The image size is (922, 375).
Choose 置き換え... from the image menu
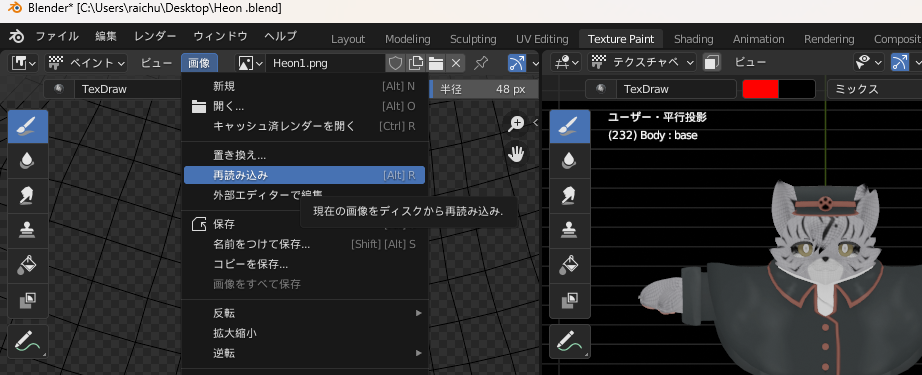[304, 156]
